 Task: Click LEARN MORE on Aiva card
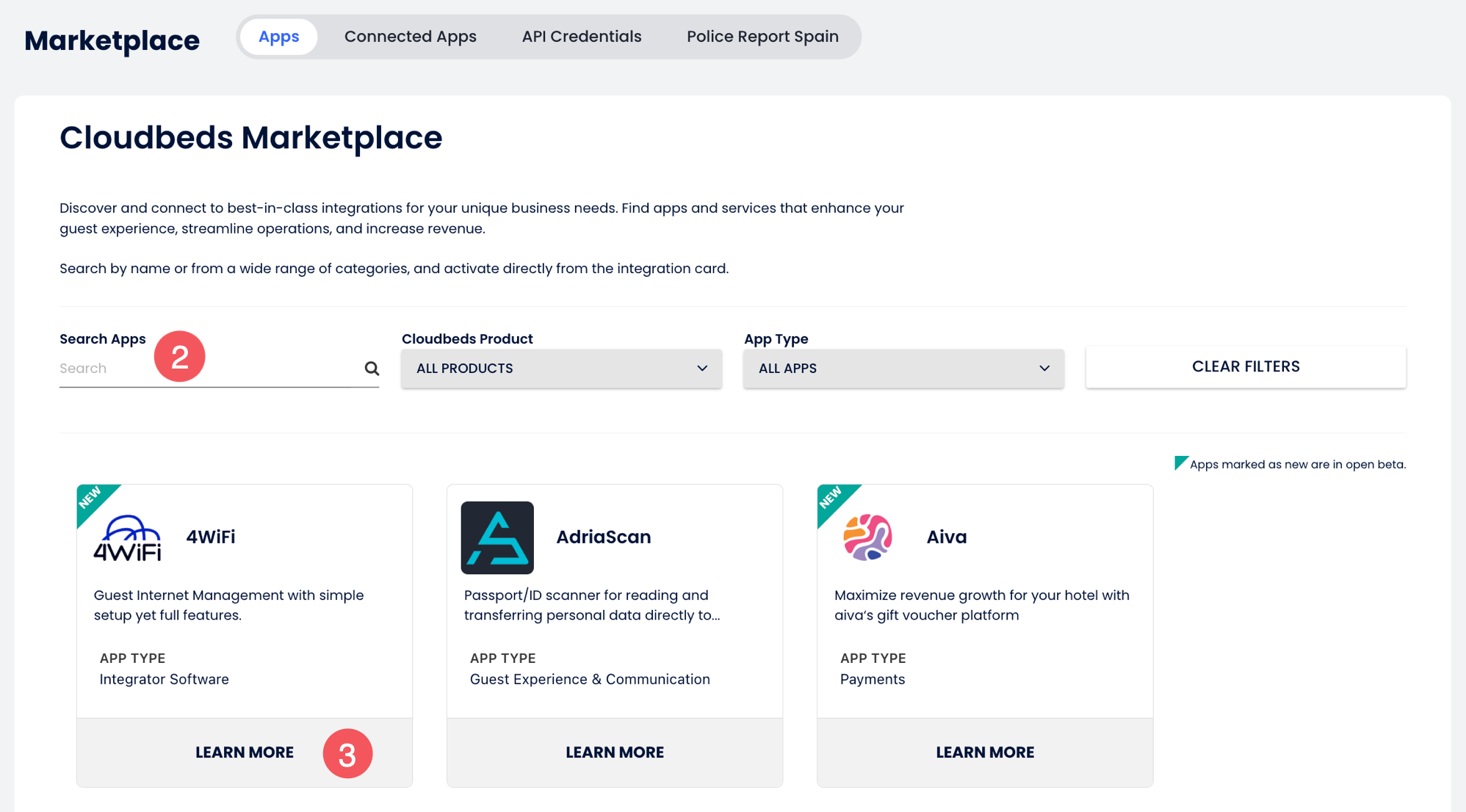click(984, 753)
